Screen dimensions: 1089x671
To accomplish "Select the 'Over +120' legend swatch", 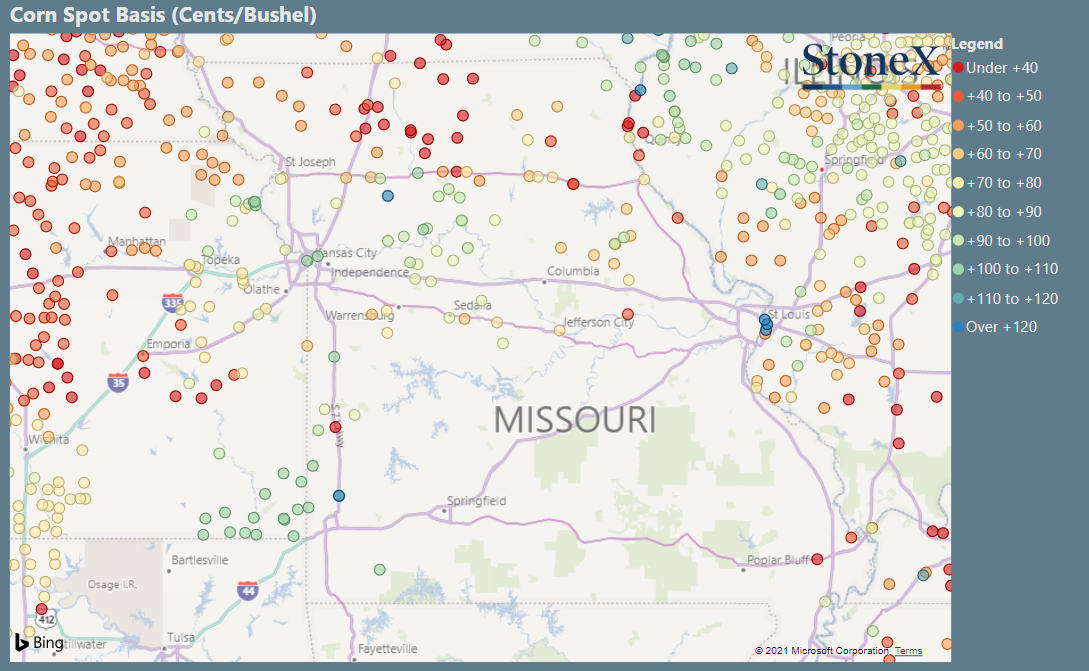I will pyautogui.click(x=958, y=326).
